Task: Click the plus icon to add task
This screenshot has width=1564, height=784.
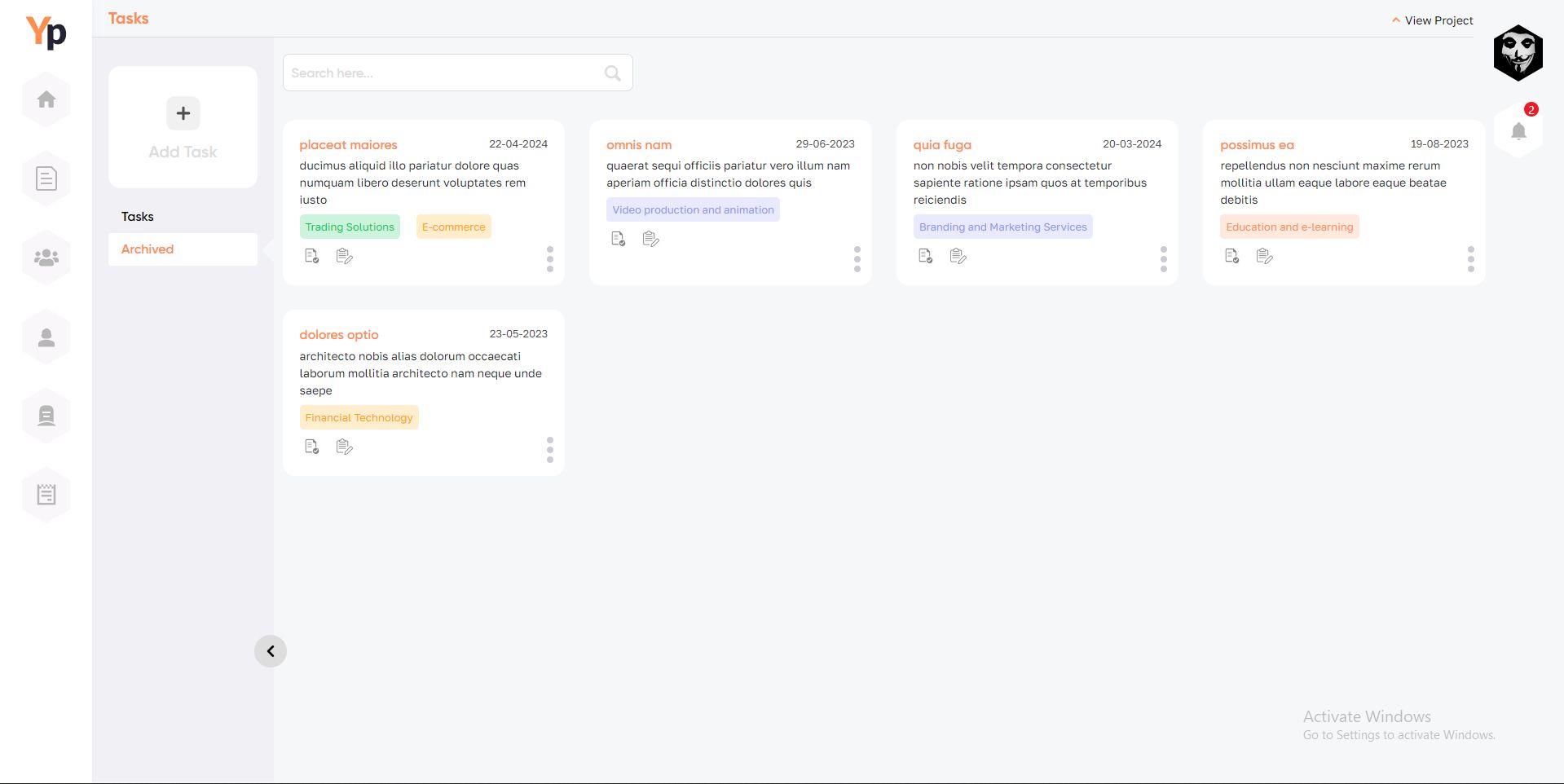Action: 183,113
